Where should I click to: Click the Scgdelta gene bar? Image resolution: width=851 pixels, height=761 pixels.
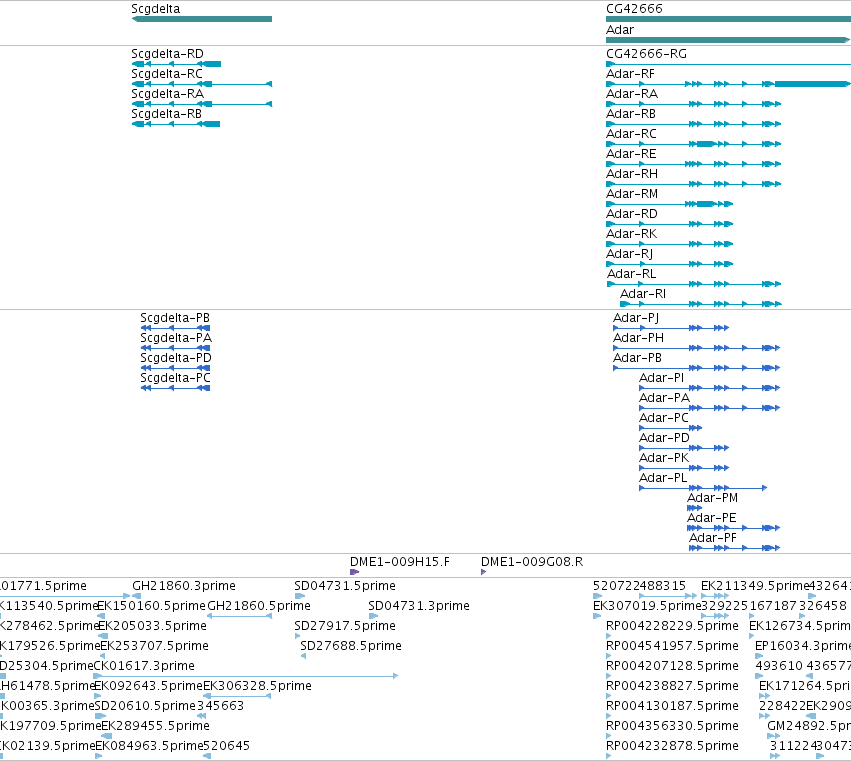[202, 19]
